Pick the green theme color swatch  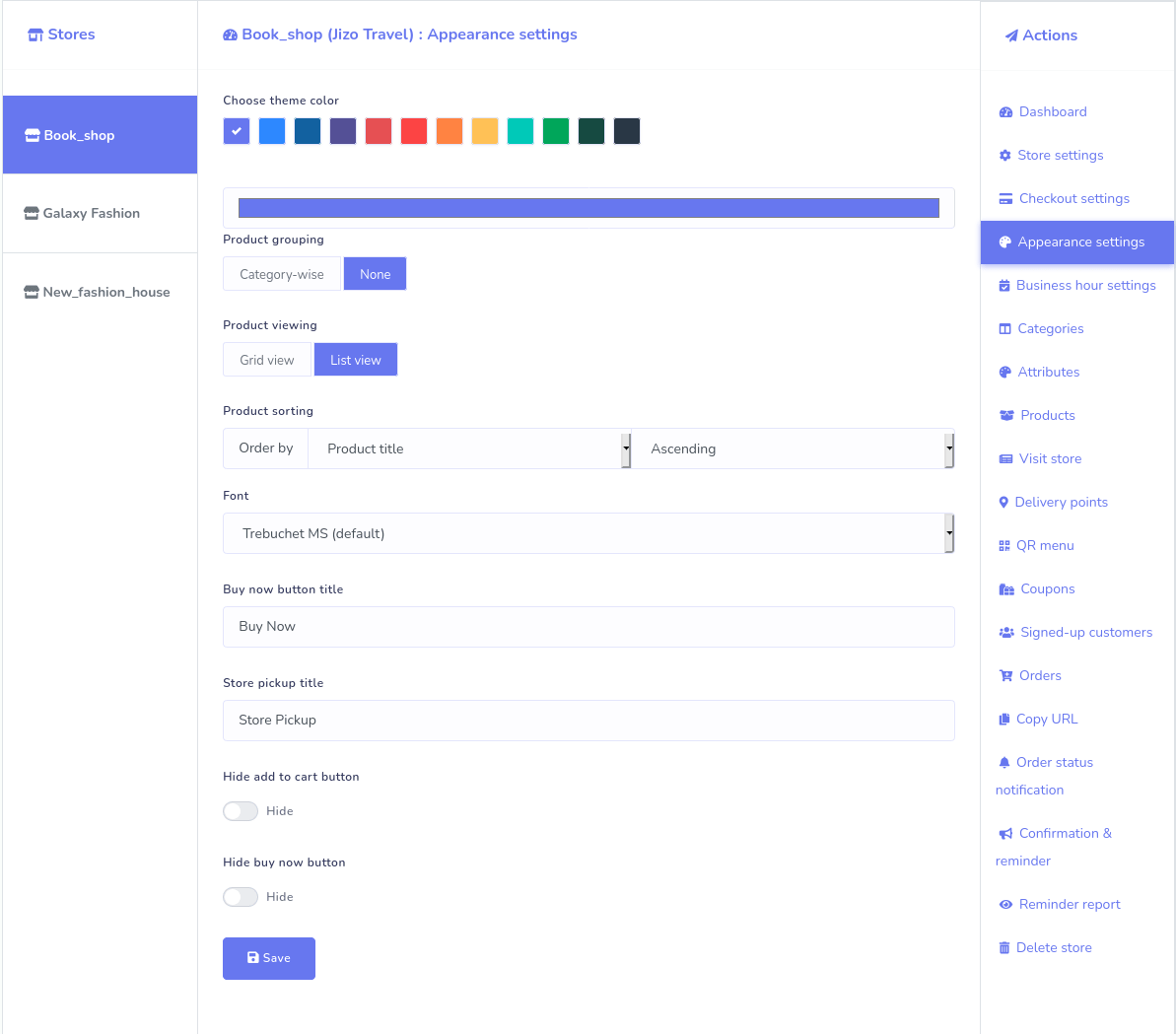coord(556,131)
